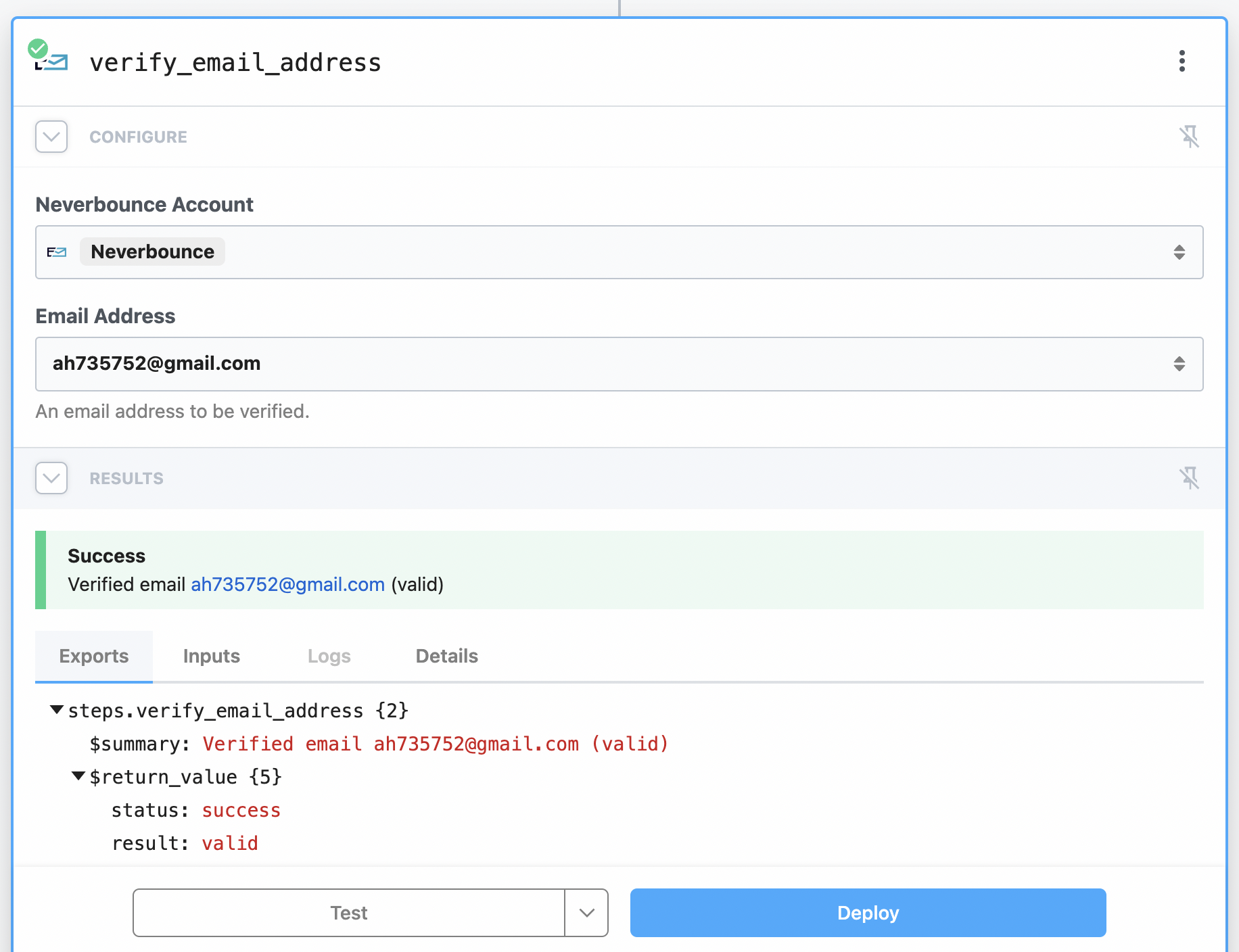Collapse the $return_value node
Viewport: 1239px width, 952px height.
[x=78, y=776]
